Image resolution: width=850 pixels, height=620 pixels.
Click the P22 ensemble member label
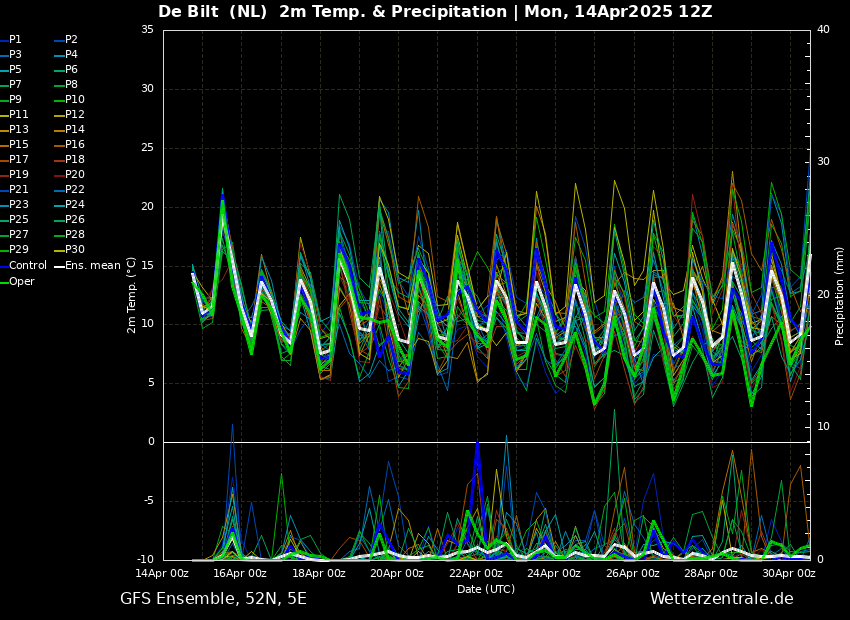pyautogui.click(x=75, y=190)
